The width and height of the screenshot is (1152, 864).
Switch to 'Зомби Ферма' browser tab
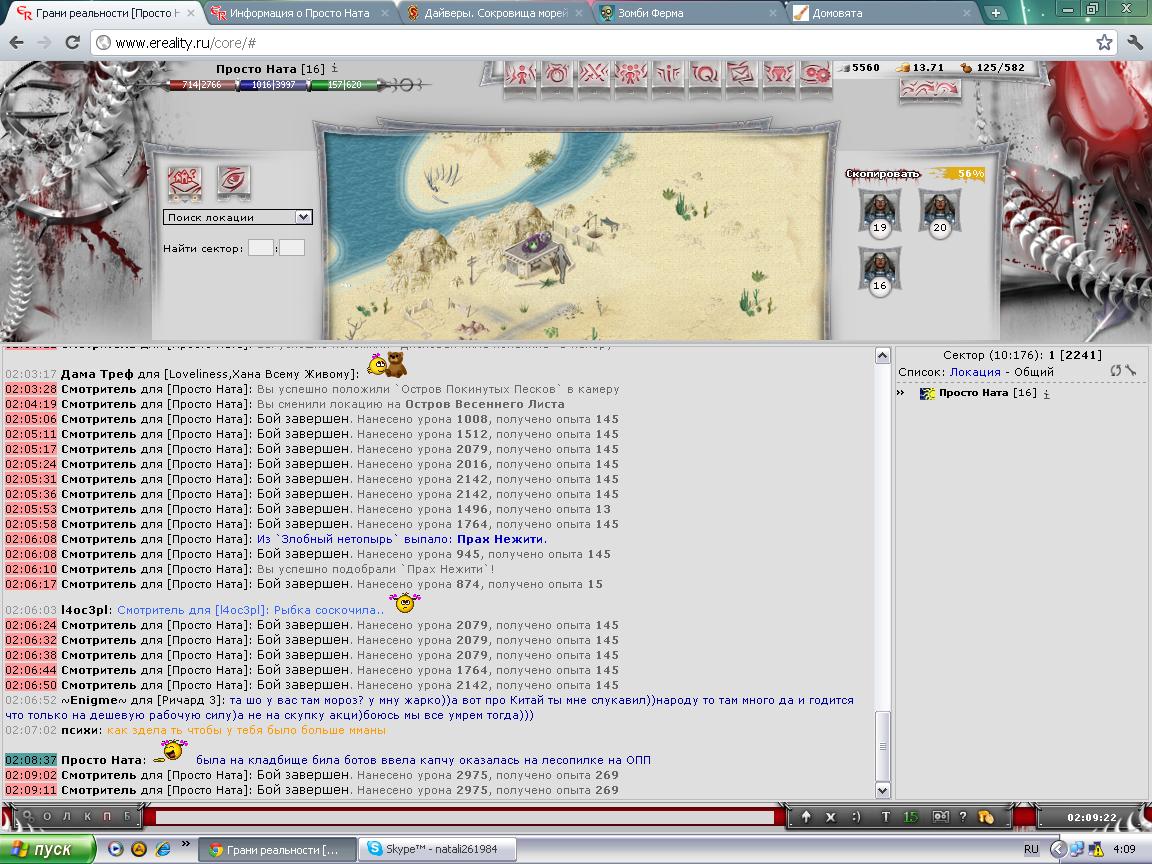644,13
